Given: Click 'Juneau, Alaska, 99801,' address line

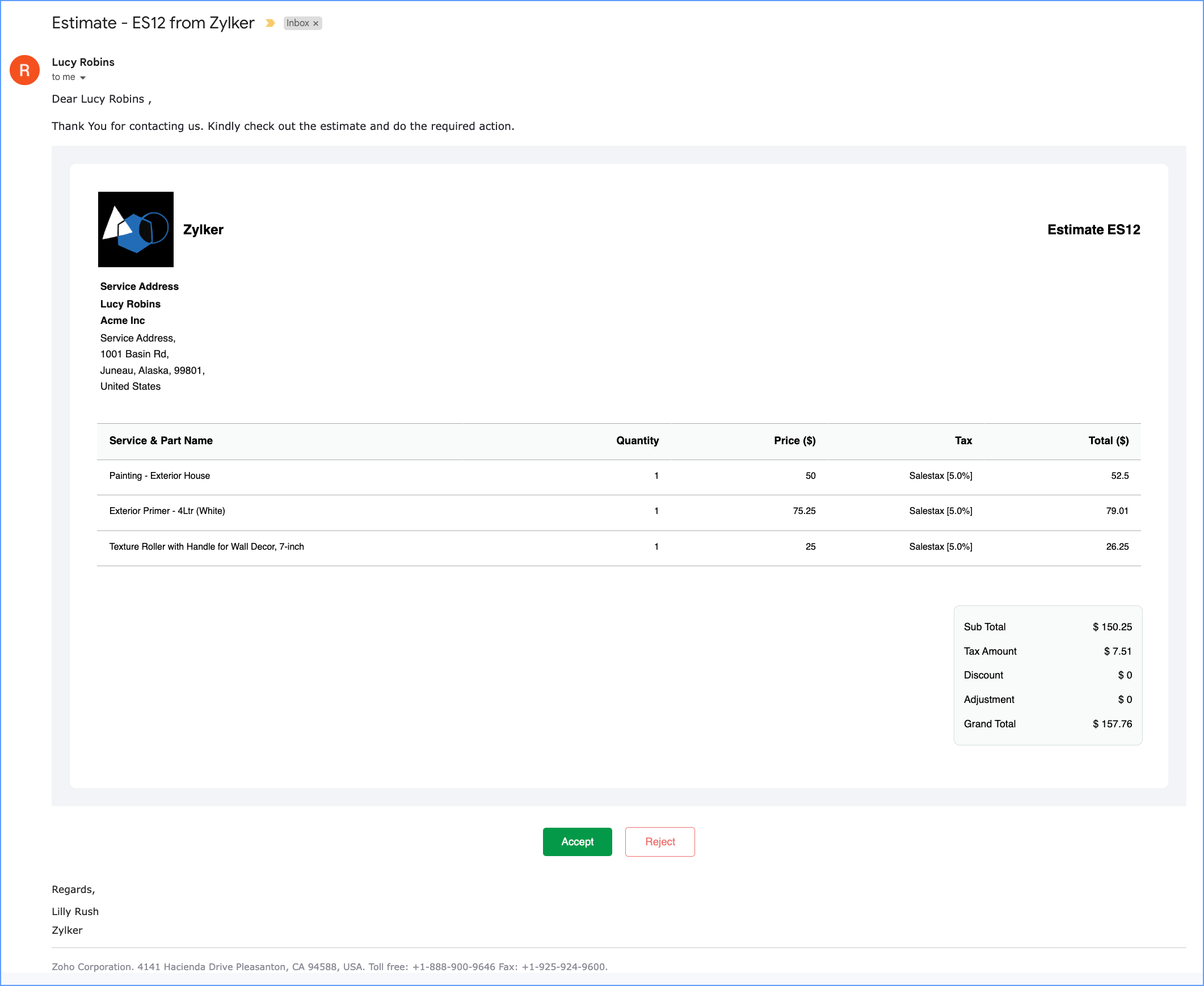Looking at the screenshot, I should coord(152,371).
